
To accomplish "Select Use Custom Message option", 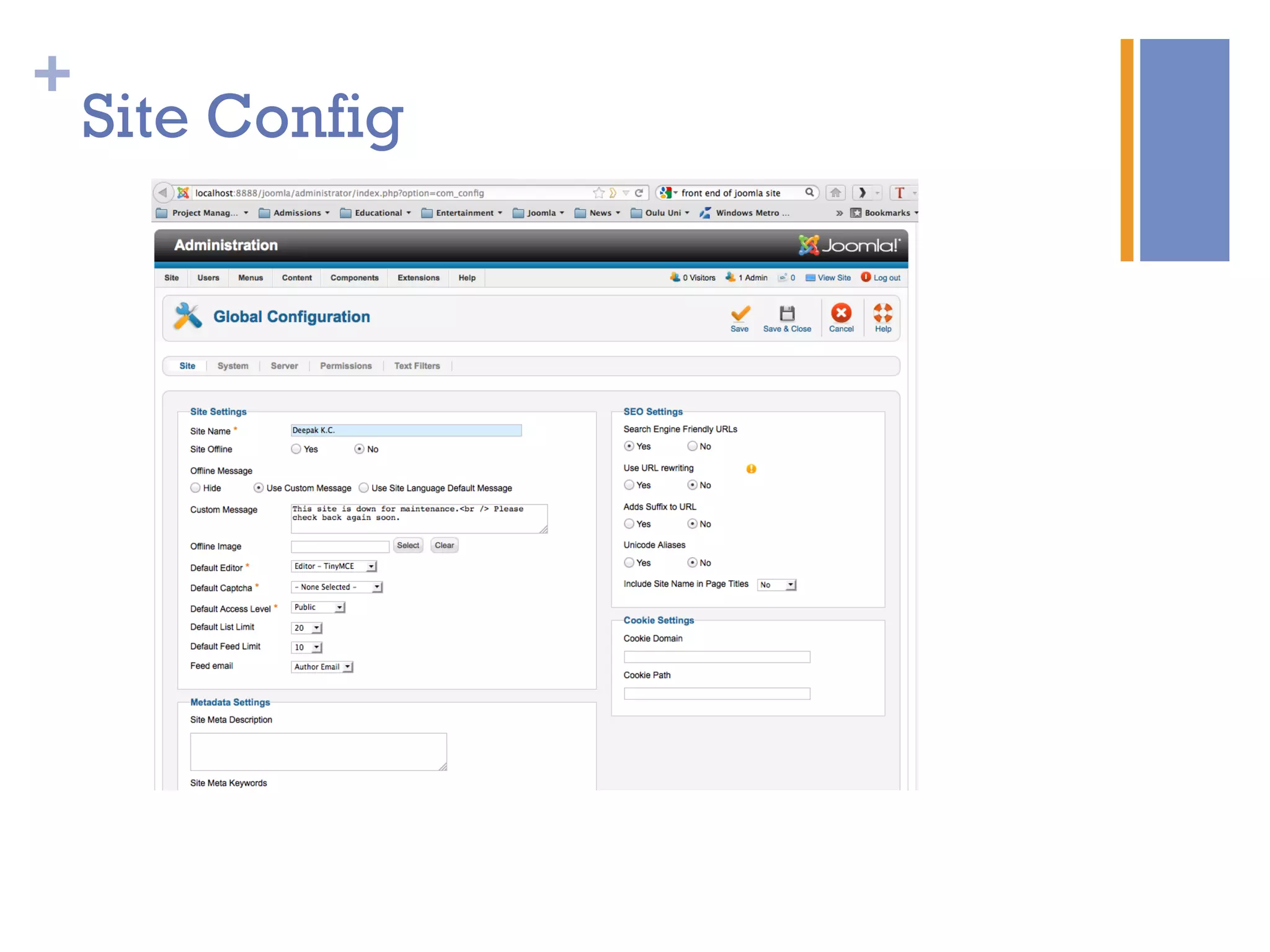I will tap(259, 488).
